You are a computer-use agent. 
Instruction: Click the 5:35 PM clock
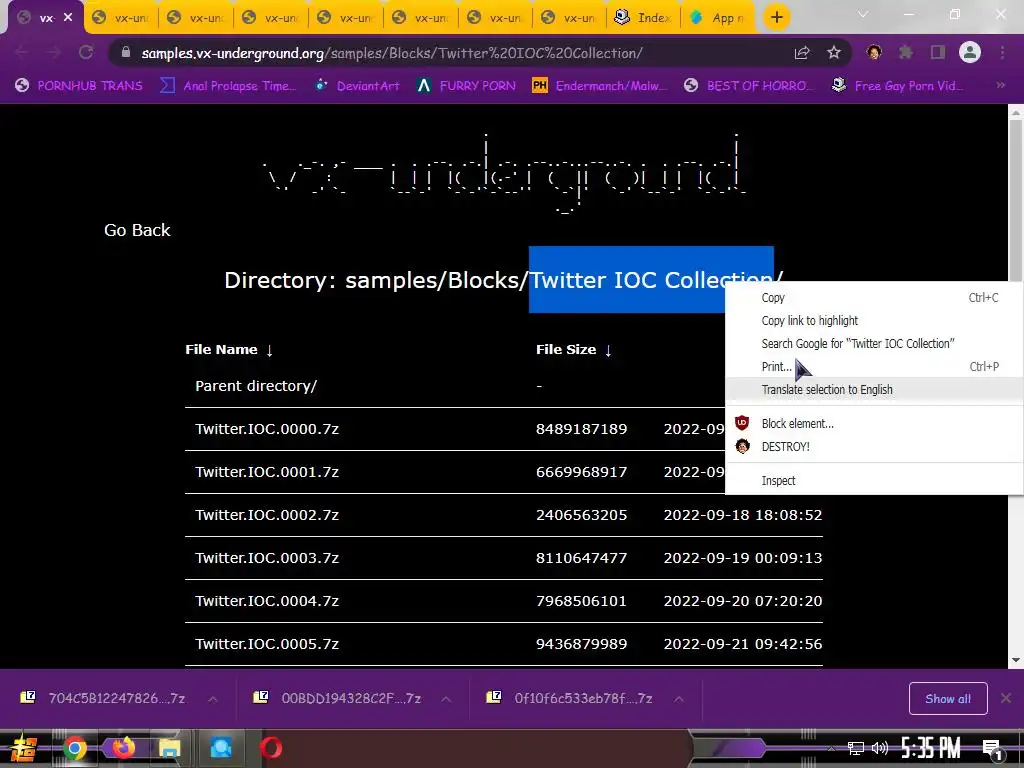click(931, 748)
